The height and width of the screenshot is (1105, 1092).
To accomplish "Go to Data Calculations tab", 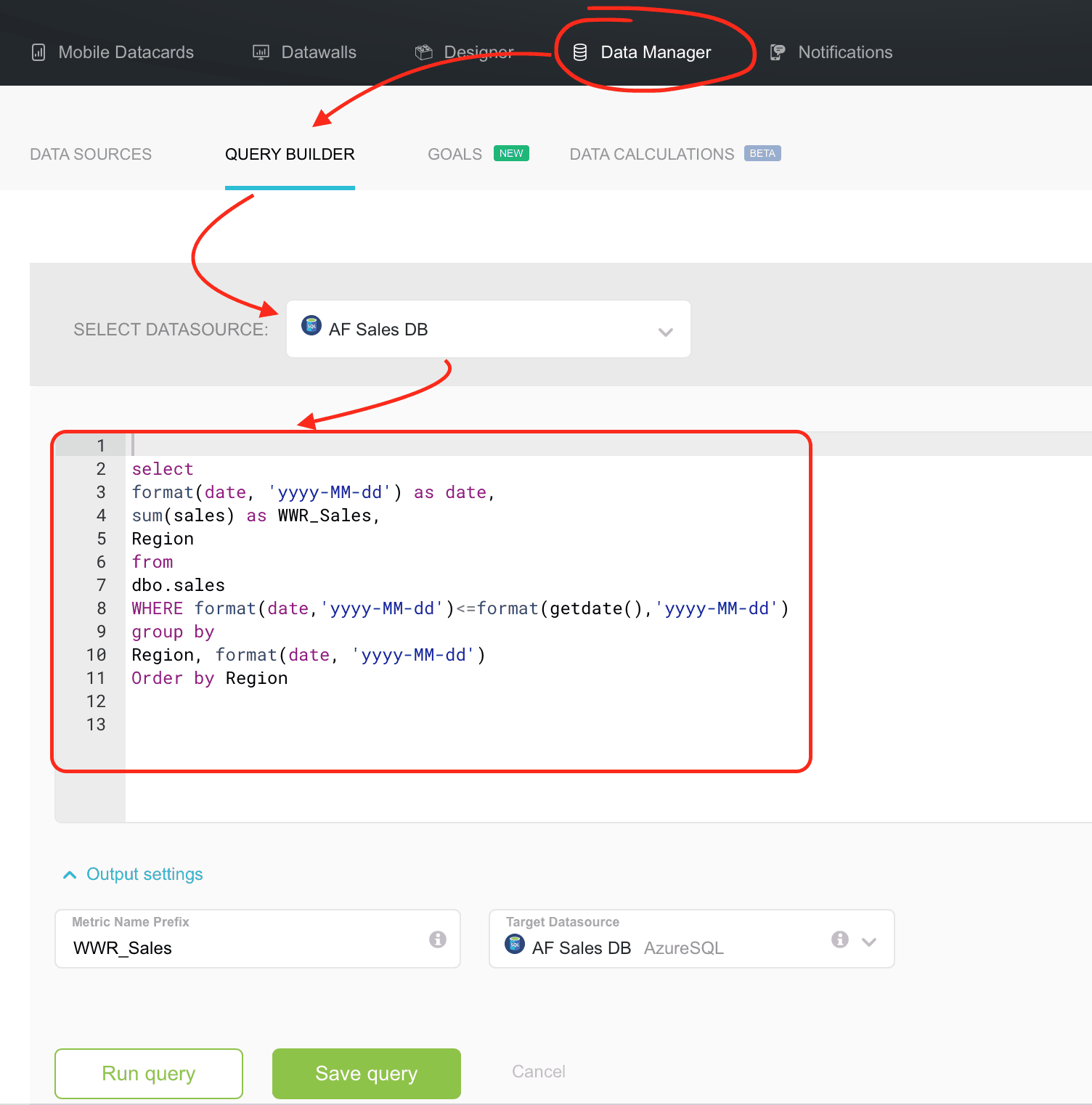I will [651, 155].
